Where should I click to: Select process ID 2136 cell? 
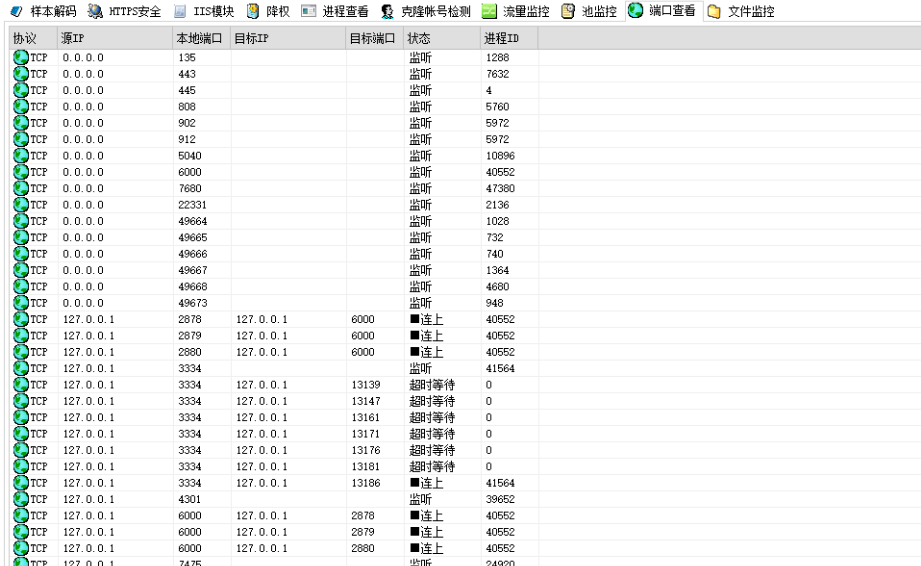coord(498,205)
